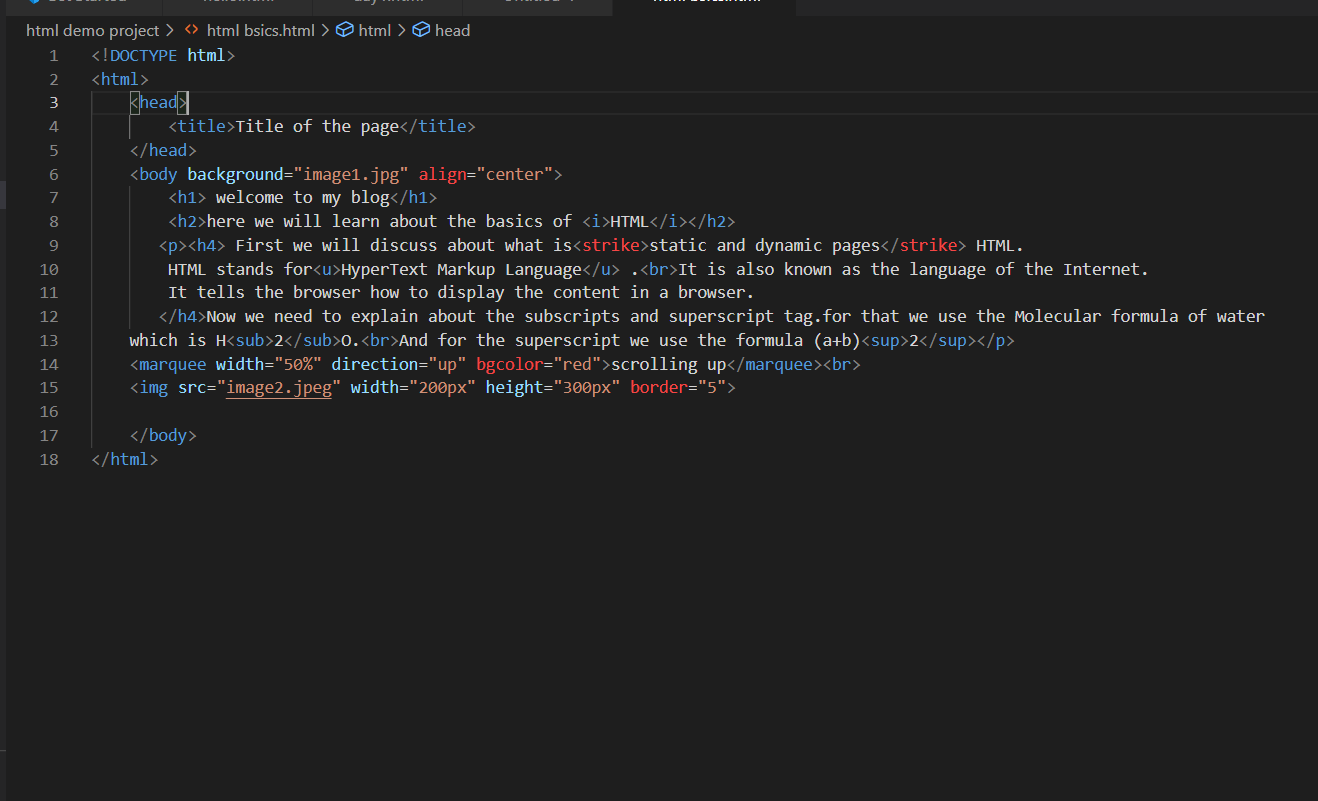Click 'Title of the page' text
Image resolution: width=1318 pixels, height=801 pixels.
pyautogui.click(x=317, y=126)
